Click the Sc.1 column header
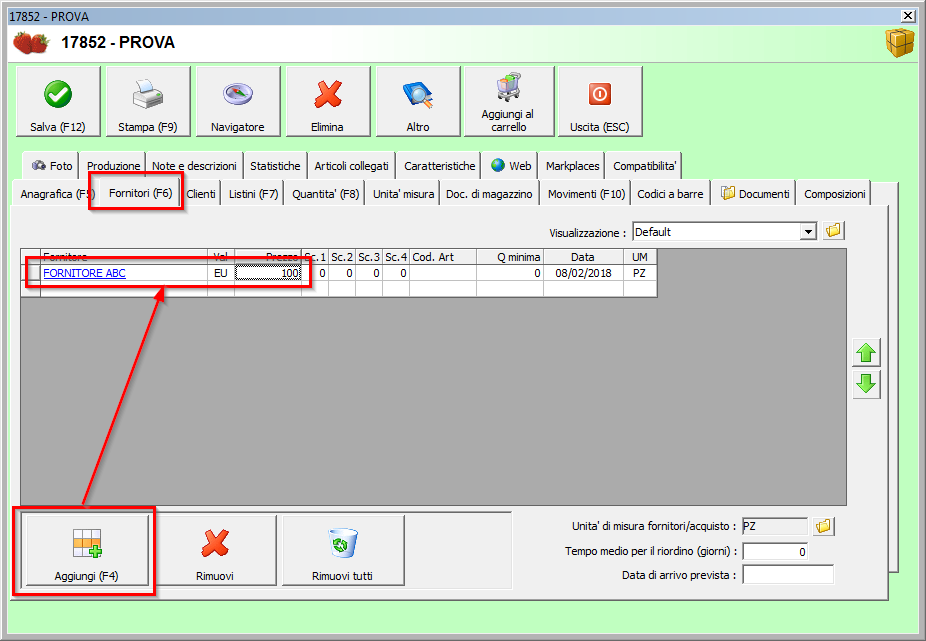 (x=315, y=257)
